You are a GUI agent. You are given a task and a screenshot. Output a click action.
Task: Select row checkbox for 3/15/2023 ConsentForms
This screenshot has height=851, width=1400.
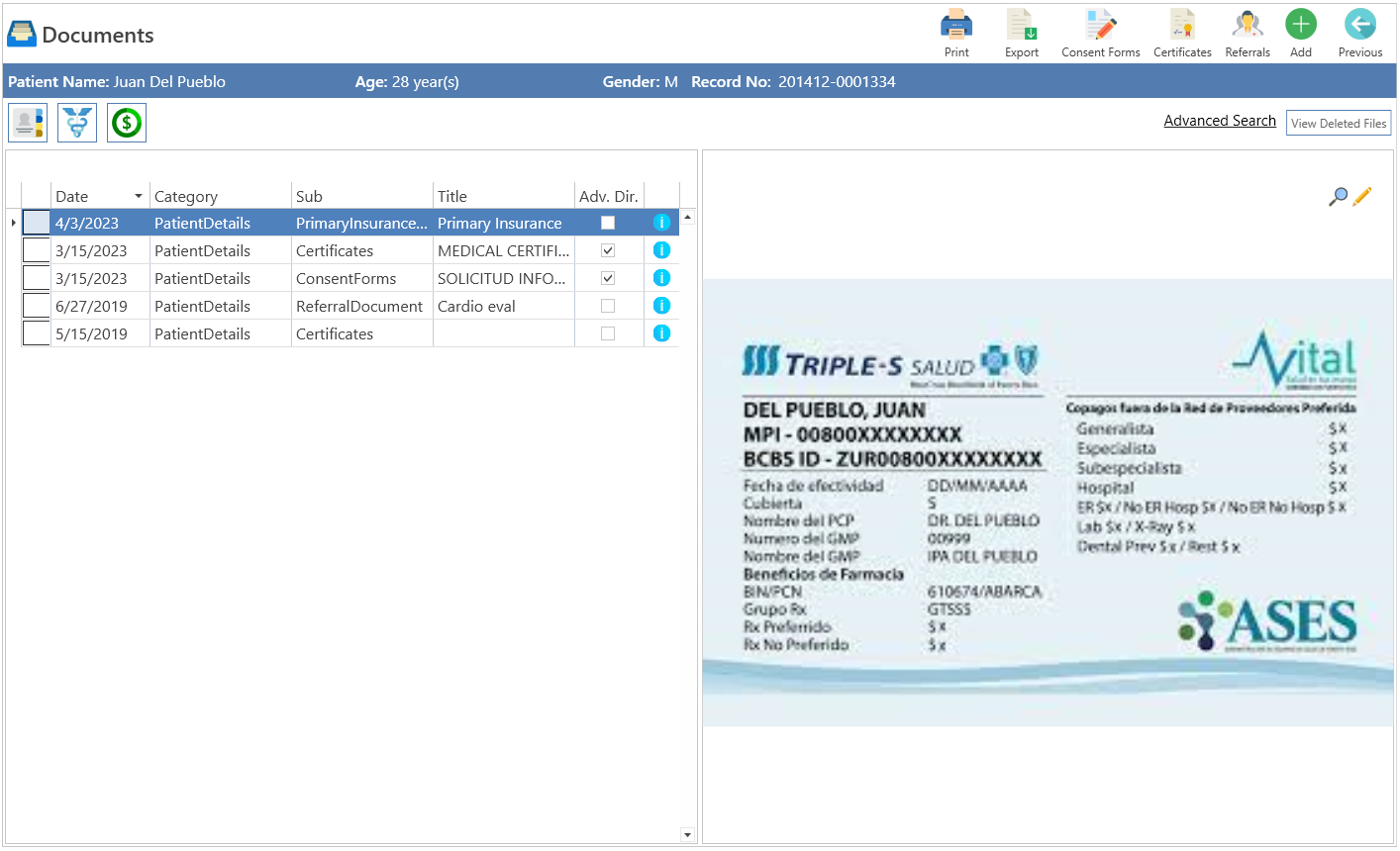click(x=36, y=278)
